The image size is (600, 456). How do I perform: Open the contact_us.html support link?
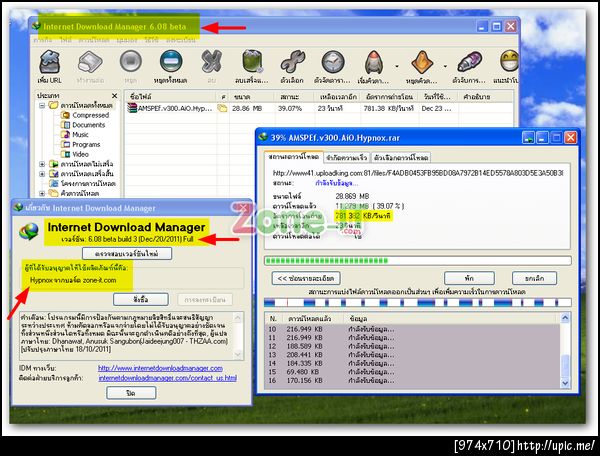168,378
